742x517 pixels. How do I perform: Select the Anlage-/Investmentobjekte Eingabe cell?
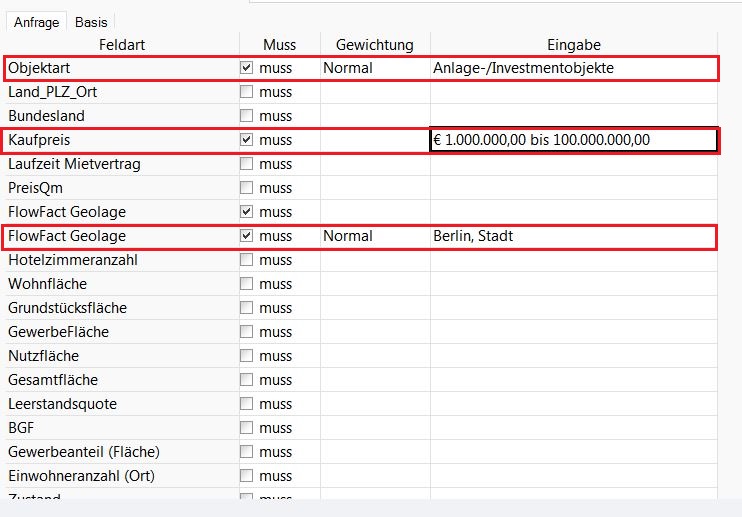point(573,68)
